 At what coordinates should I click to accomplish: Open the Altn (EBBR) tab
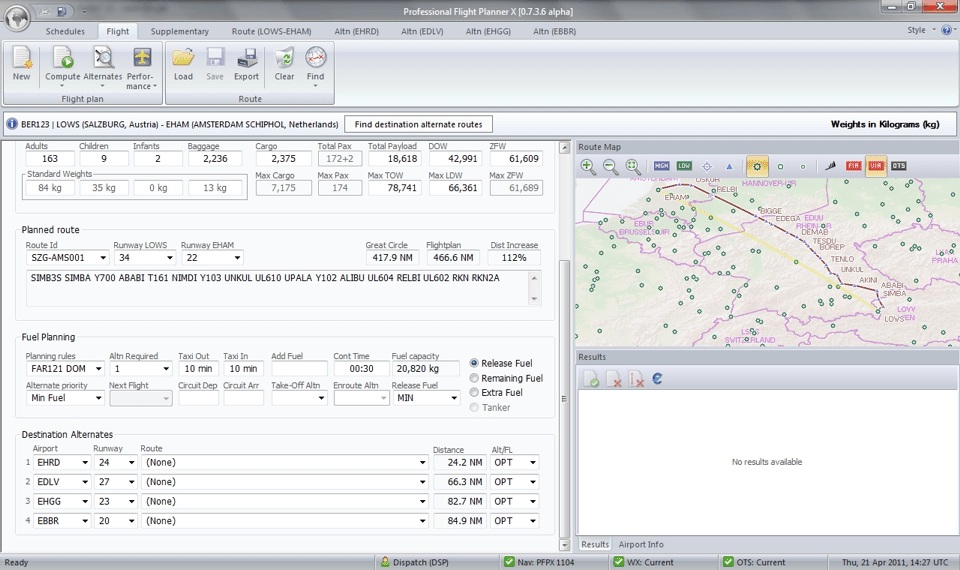point(554,31)
